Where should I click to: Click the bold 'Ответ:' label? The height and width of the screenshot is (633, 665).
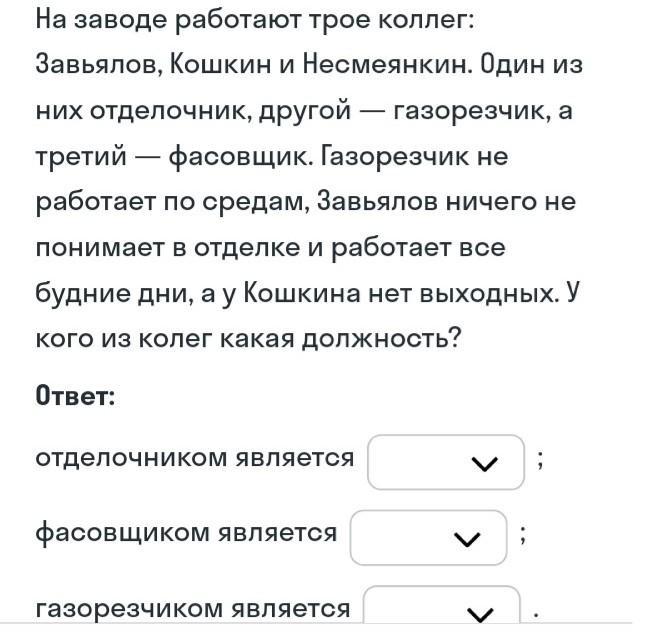[76, 396]
